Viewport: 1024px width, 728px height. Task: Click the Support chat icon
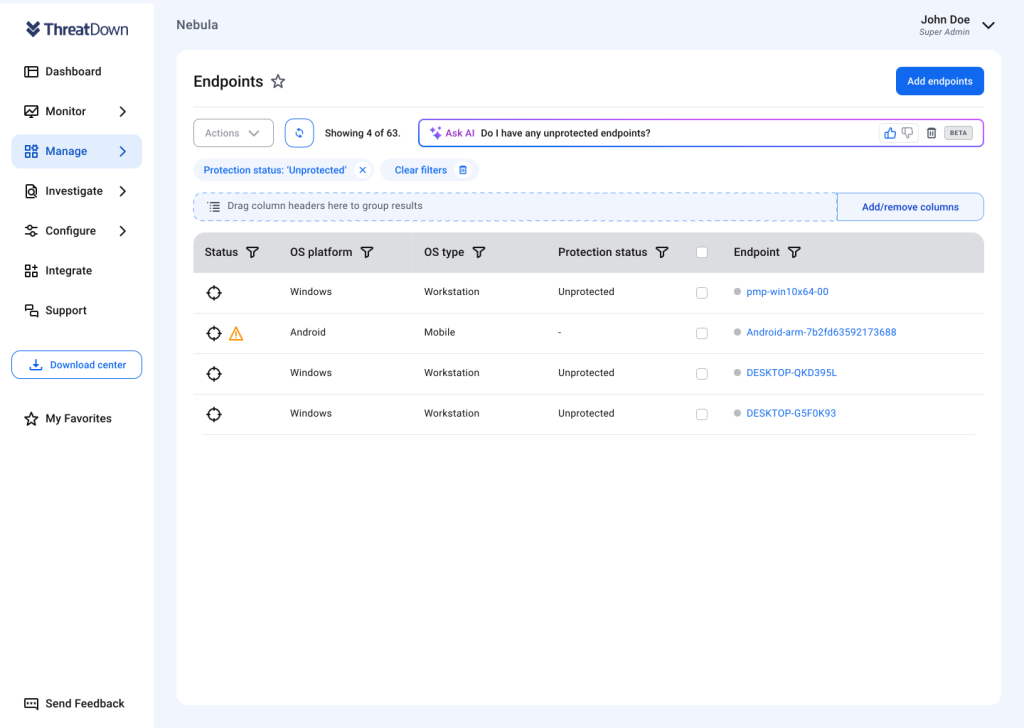click(x=31, y=311)
